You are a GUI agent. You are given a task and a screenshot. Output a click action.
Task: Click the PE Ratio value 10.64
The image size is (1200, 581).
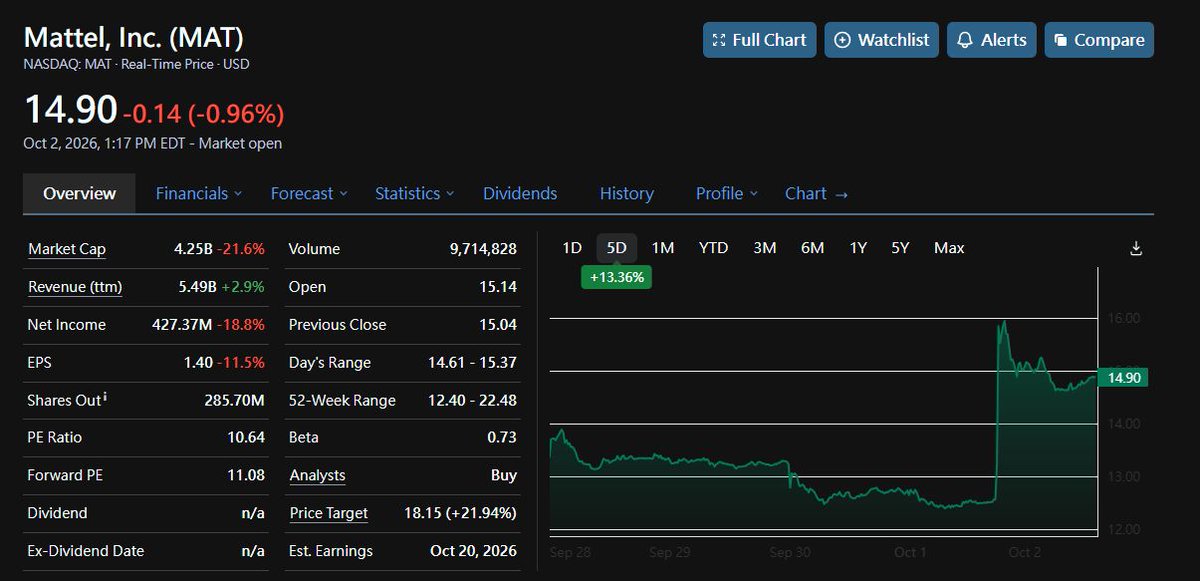[246, 437]
